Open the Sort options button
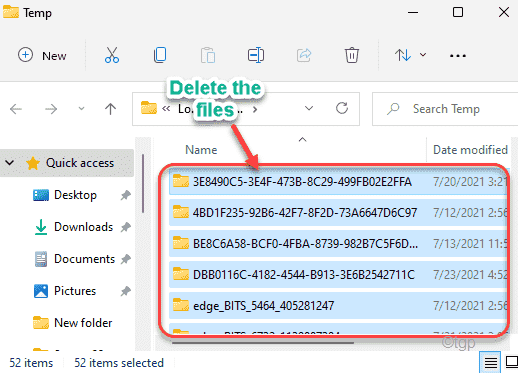This screenshot has width=518, height=373. click(410, 55)
